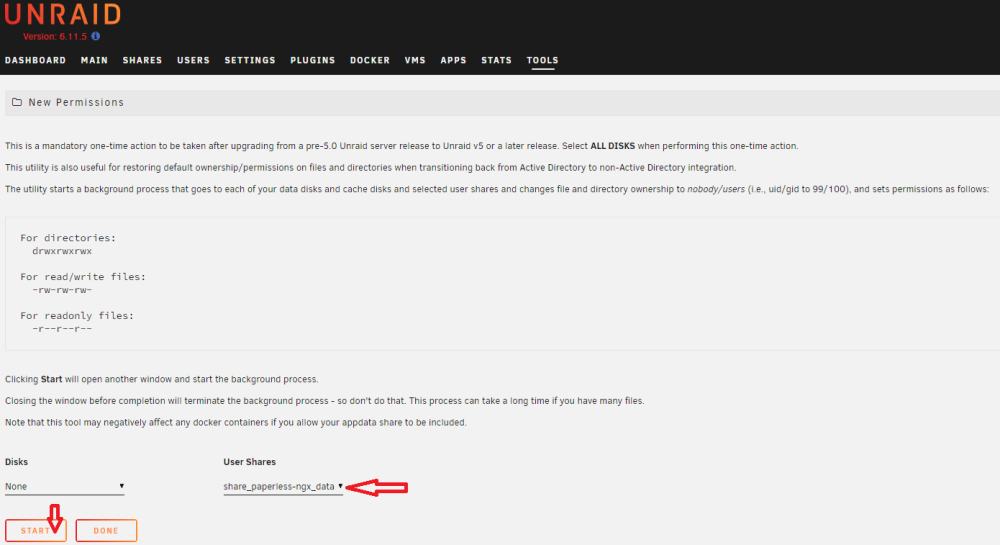The width and height of the screenshot is (1000, 545).
Task: Switch to the Plugins page
Action: [312, 60]
